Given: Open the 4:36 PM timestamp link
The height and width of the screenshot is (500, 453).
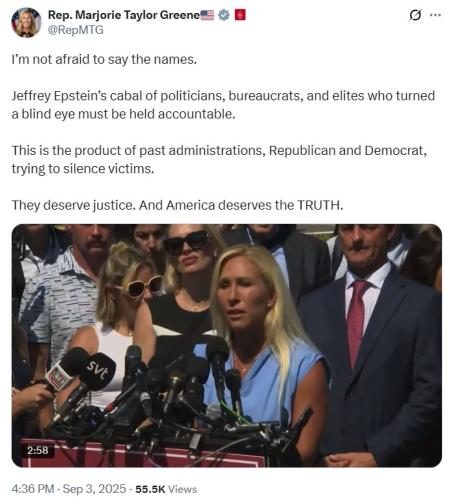Looking at the screenshot, I should (x=33, y=489).
